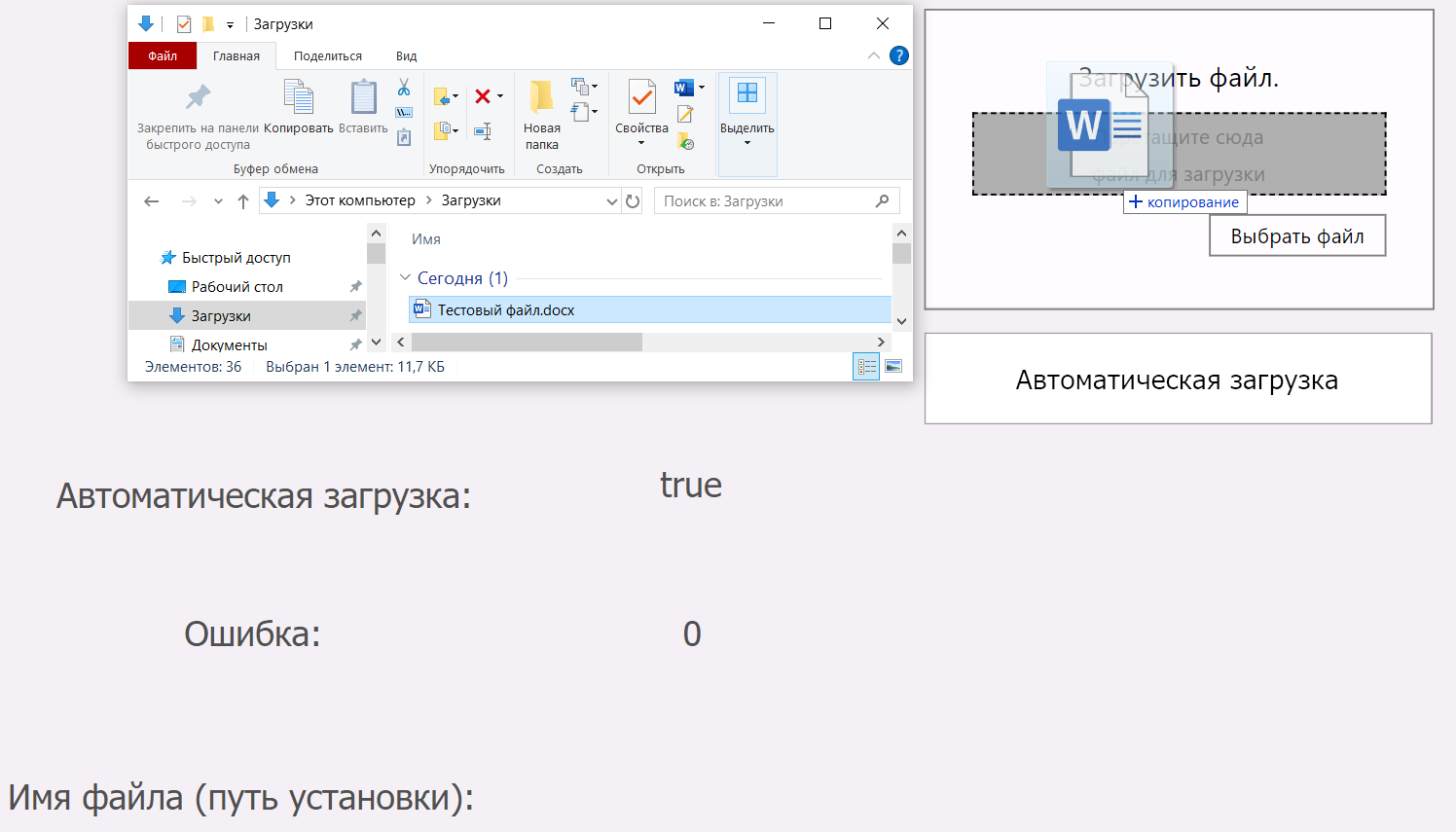Open file properties via Свойства checkmark icon

(x=640, y=97)
